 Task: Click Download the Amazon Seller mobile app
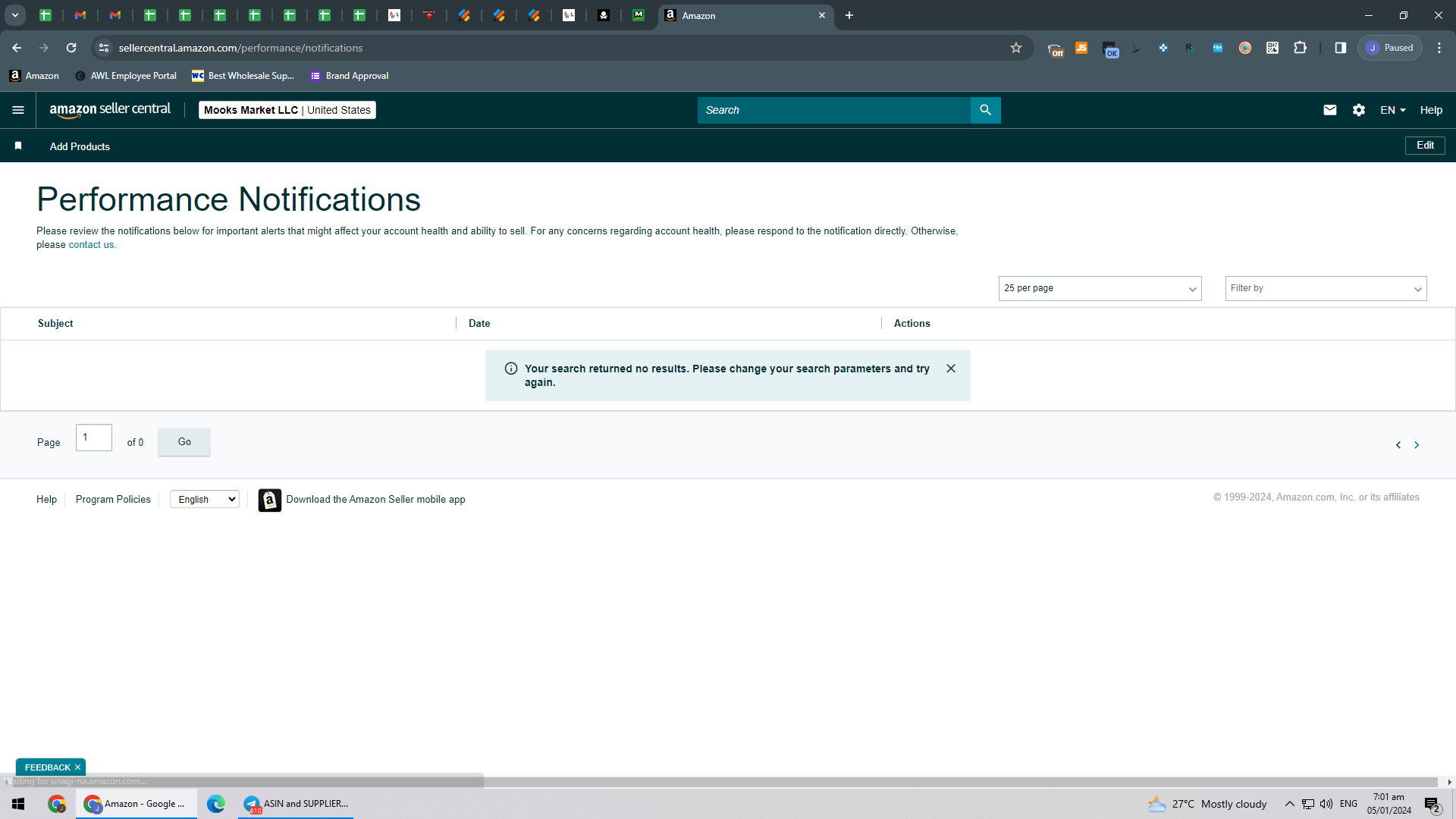375,499
